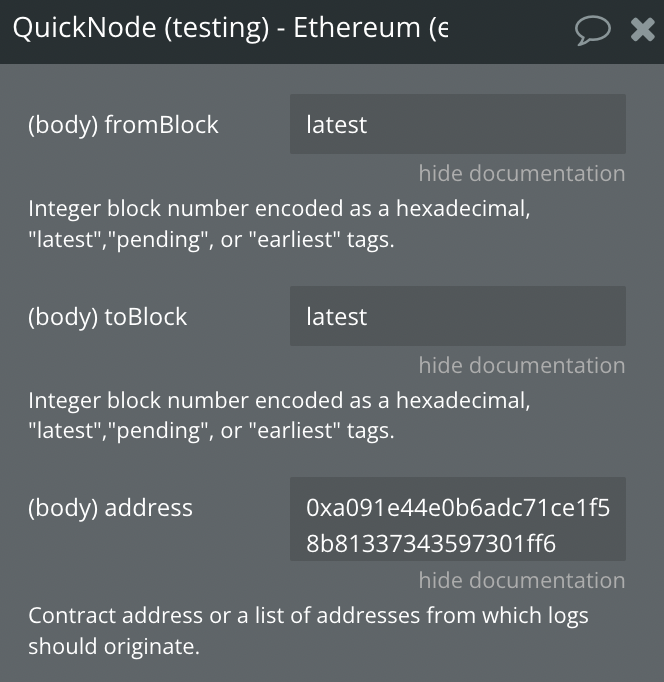Image resolution: width=664 pixels, height=682 pixels.
Task: Open the comment speech bubble icon
Action: click(x=593, y=30)
